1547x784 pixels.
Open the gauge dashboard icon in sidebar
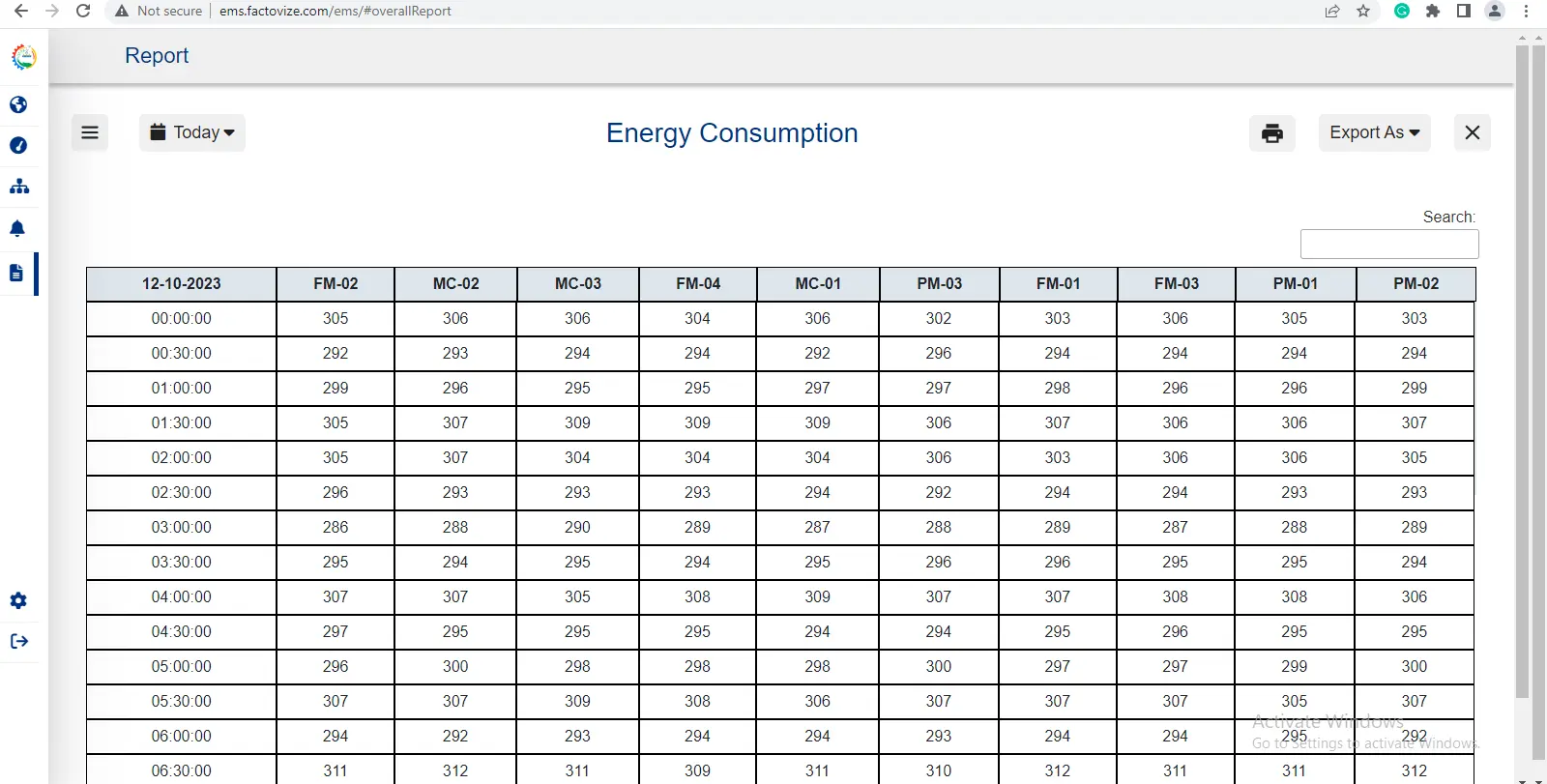[x=18, y=145]
